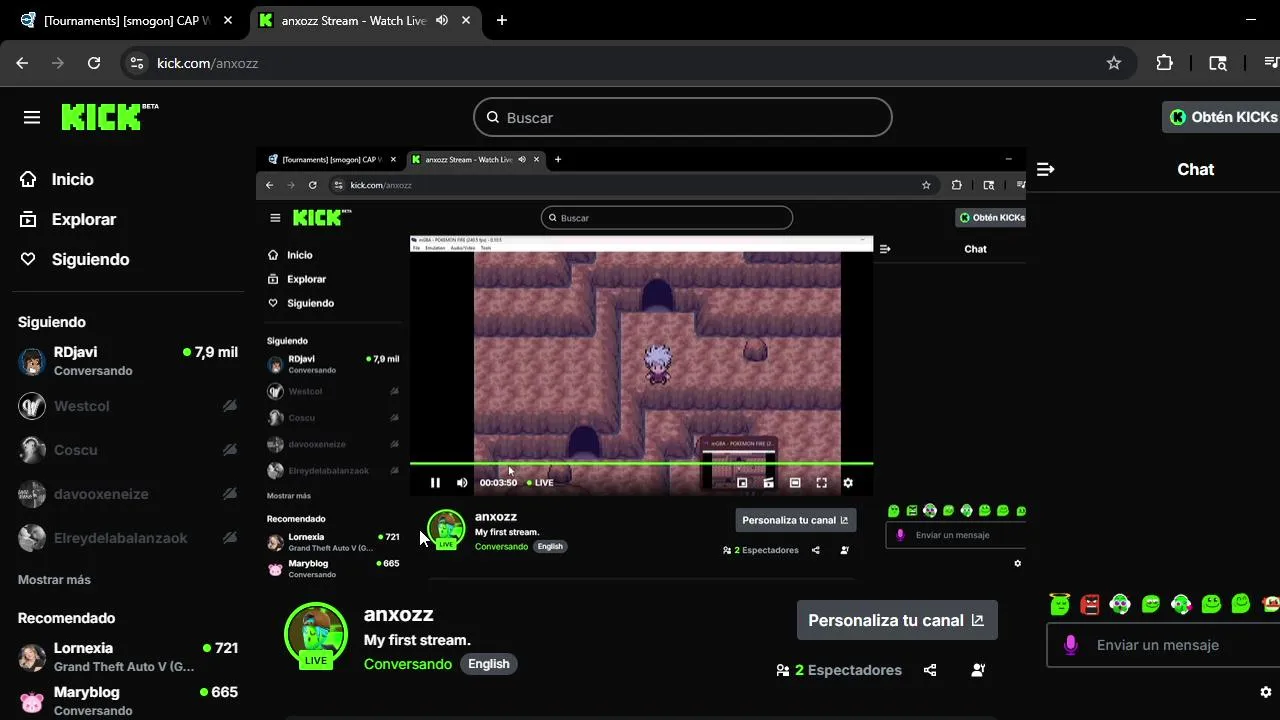1280x720 pixels.
Task: Click the My first stream. title
Action: pos(417,640)
